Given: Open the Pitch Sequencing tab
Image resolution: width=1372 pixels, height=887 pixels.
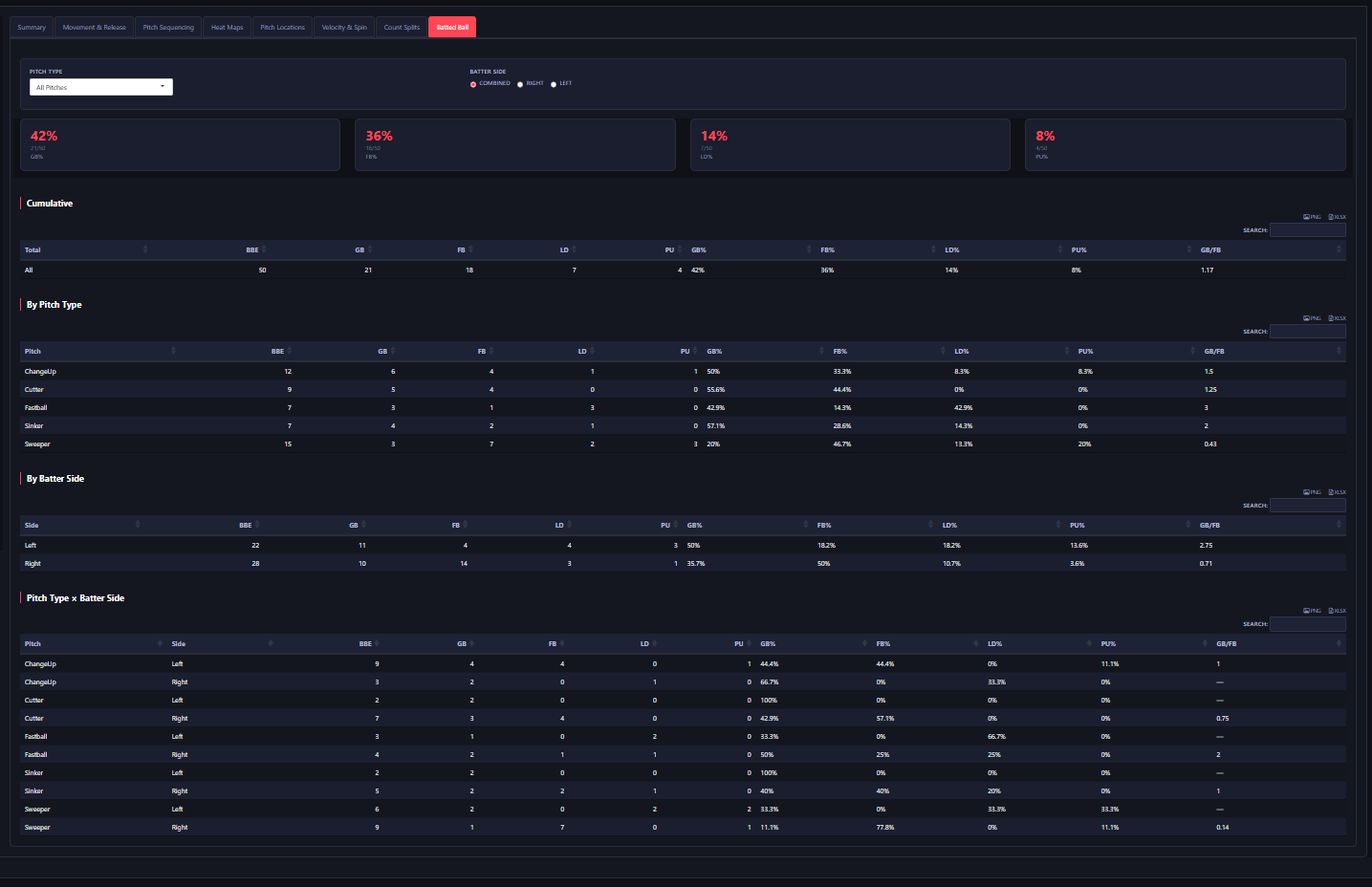Looking at the screenshot, I should (x=168, y=28).
